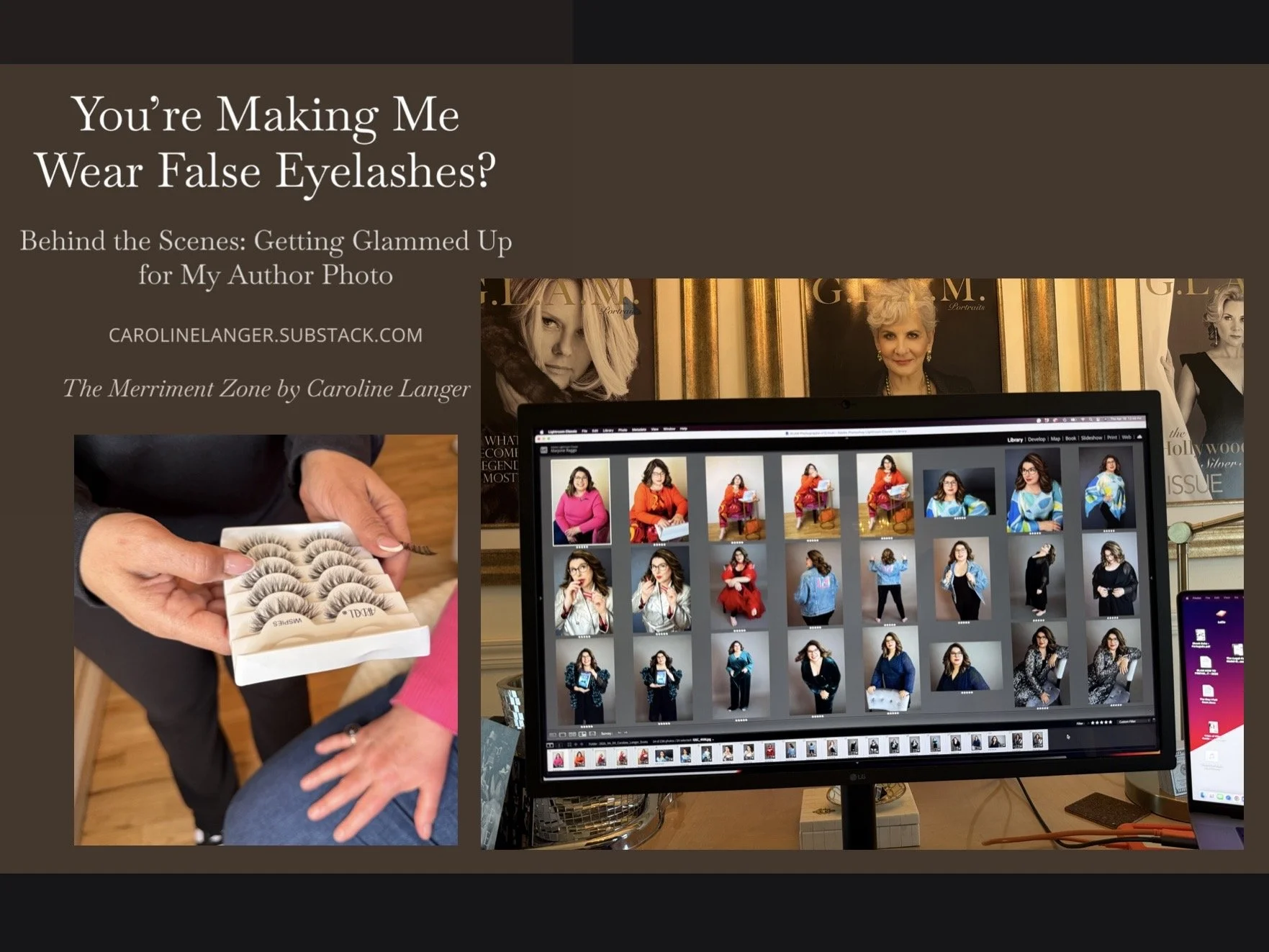
Task: Click the five-star rating filter
Action: point(1101,722)
